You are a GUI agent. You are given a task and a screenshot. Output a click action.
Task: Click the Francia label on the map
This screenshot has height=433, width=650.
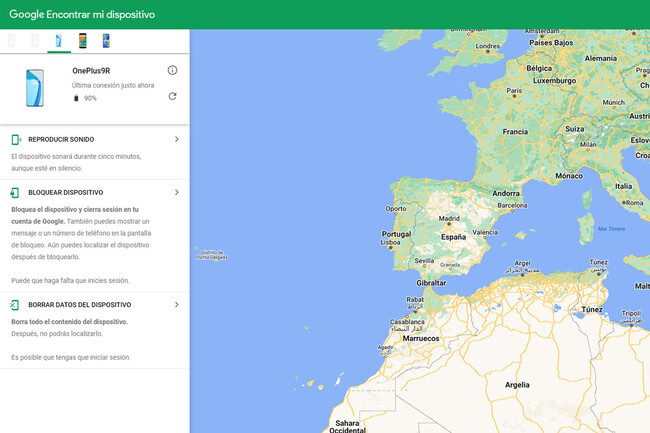pos(515,132)
